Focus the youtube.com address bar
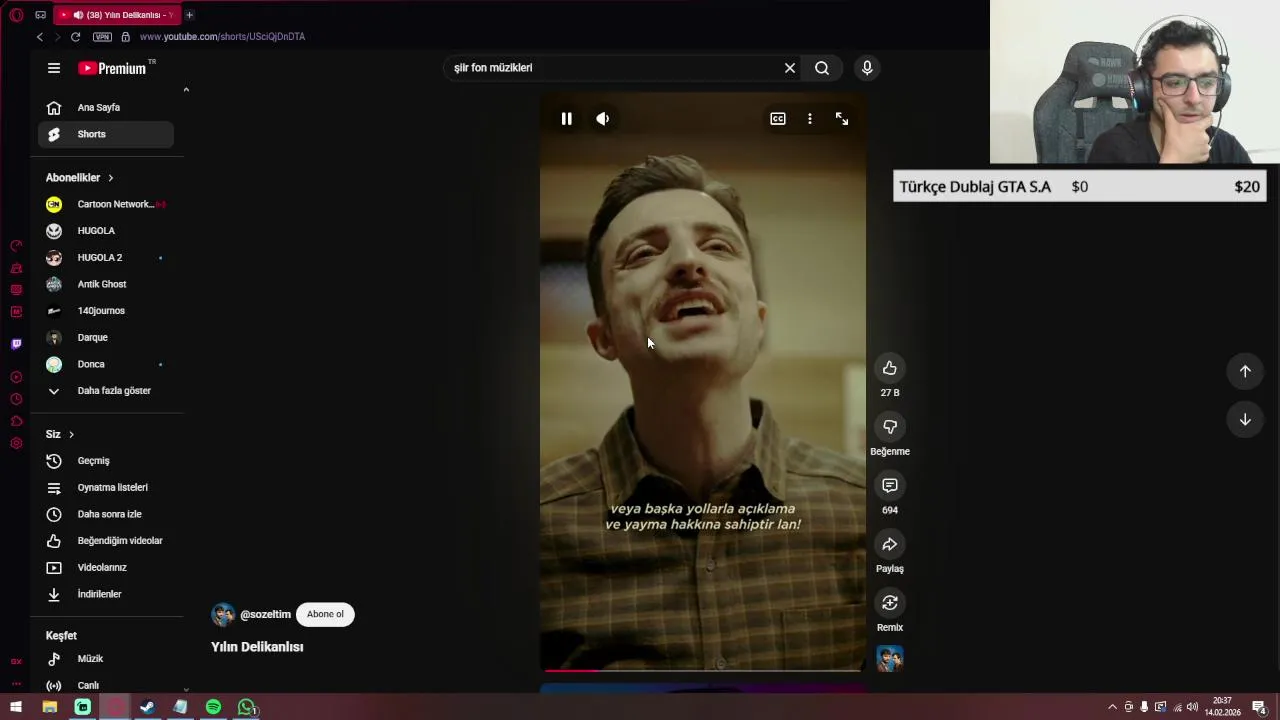This screenshot has width=1280, height=720. coord(222,37)
